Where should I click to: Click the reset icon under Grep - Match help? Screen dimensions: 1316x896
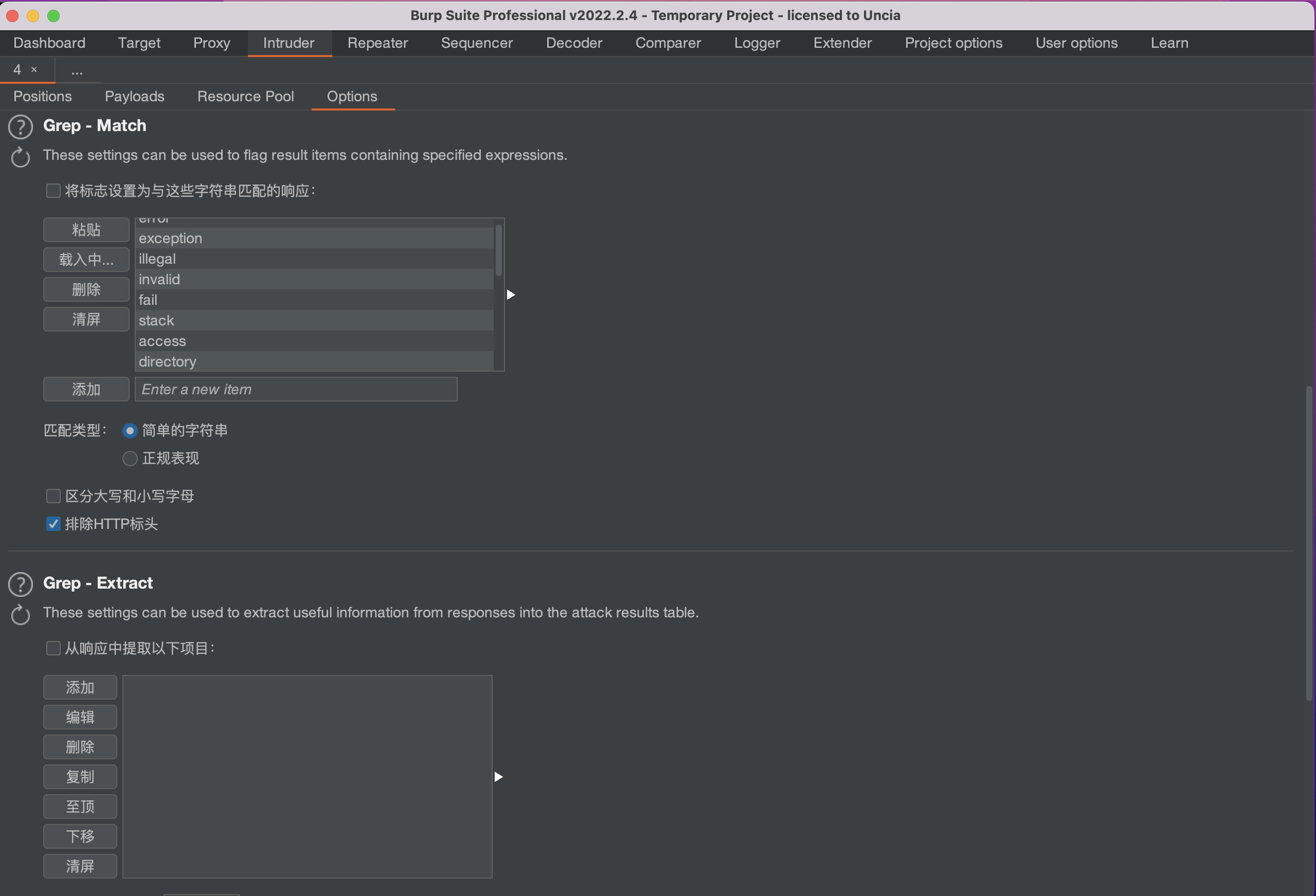point(21,157)
